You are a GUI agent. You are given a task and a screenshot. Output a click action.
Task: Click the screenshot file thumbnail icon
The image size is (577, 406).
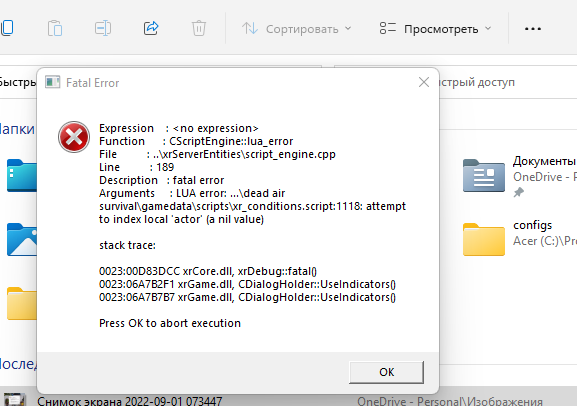tap(15, 400)
